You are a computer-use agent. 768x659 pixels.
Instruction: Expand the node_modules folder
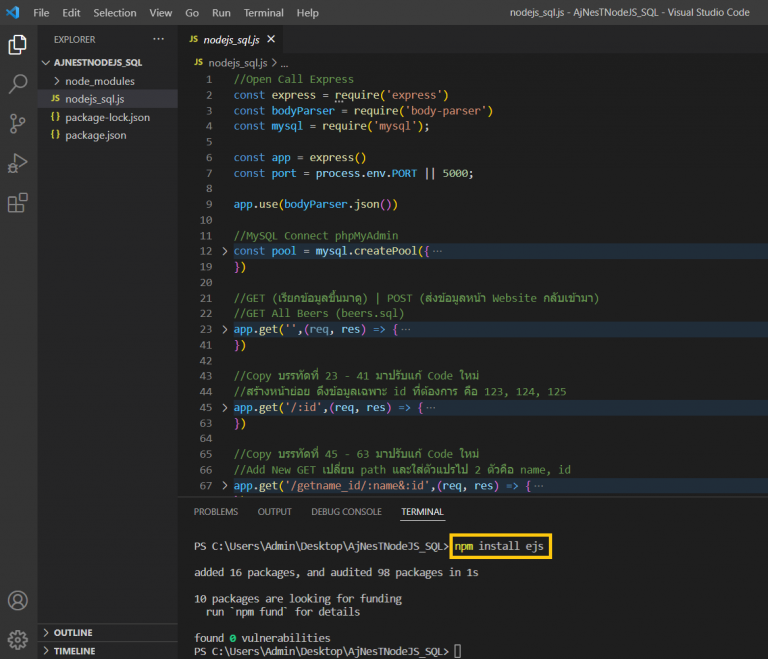(x=99, y=81)
